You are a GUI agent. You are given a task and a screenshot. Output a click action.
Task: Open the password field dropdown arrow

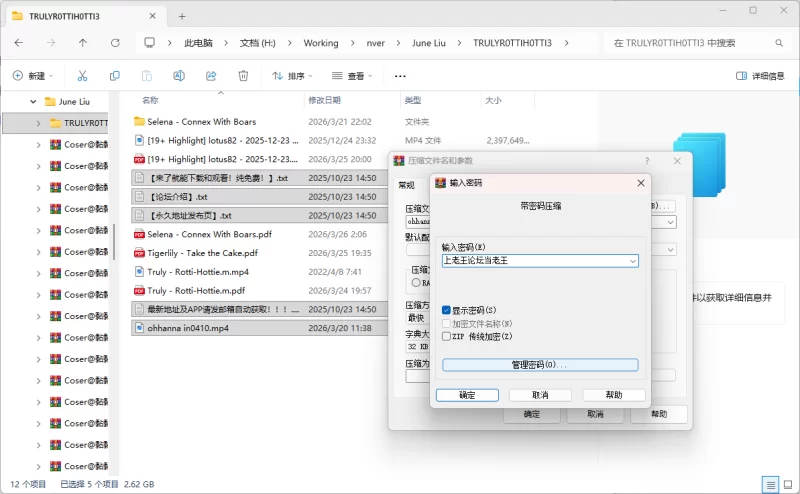(x=632, y=261)
